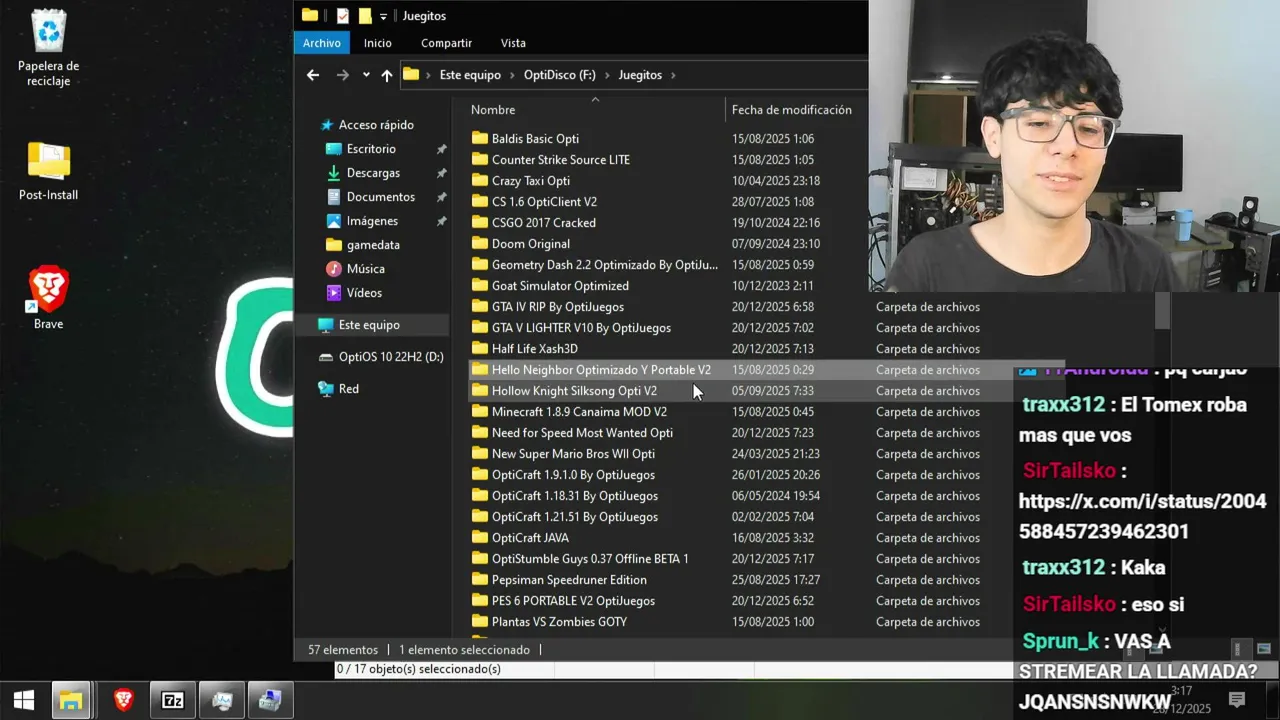Select CSGO 2017 Cracked folder
This screenshot has width=1280, height=720.
coord(543,223)
